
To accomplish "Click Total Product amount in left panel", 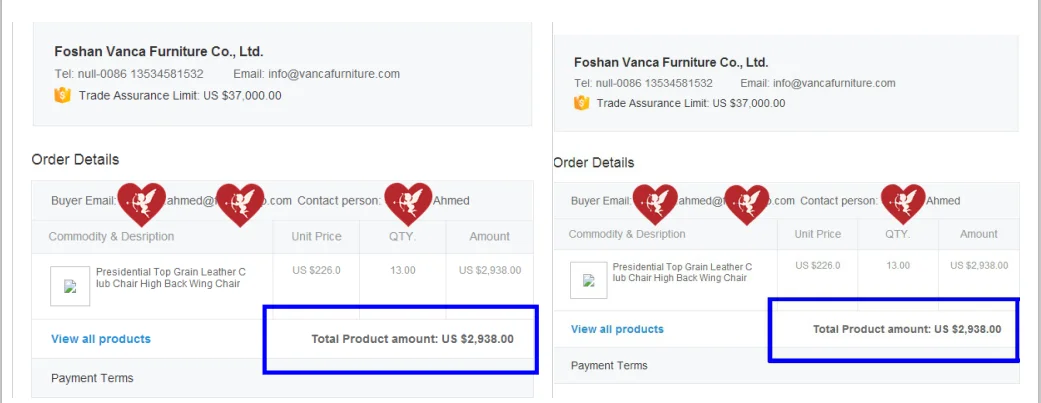I will pyautogui.click(x=412, y=339).
